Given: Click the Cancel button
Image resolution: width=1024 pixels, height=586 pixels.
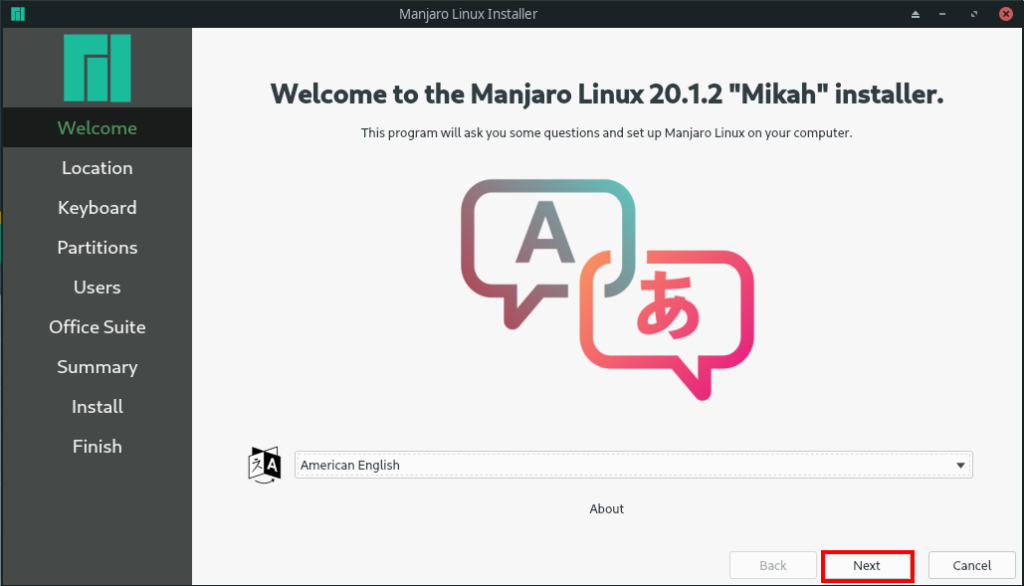Looking at the screenshot, I should coord(972,566).
